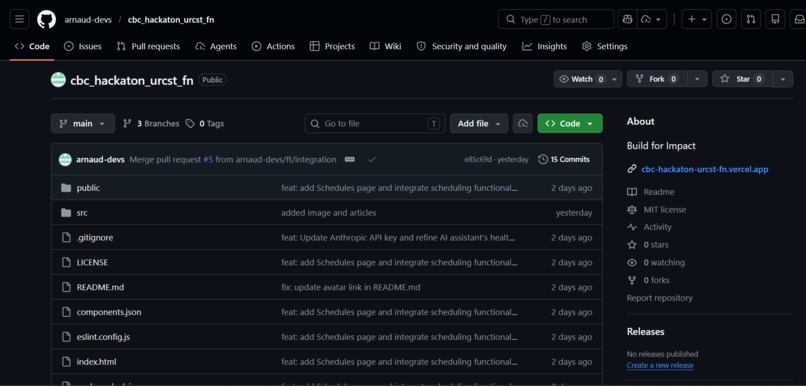Open the Create new plus menu

697,20
